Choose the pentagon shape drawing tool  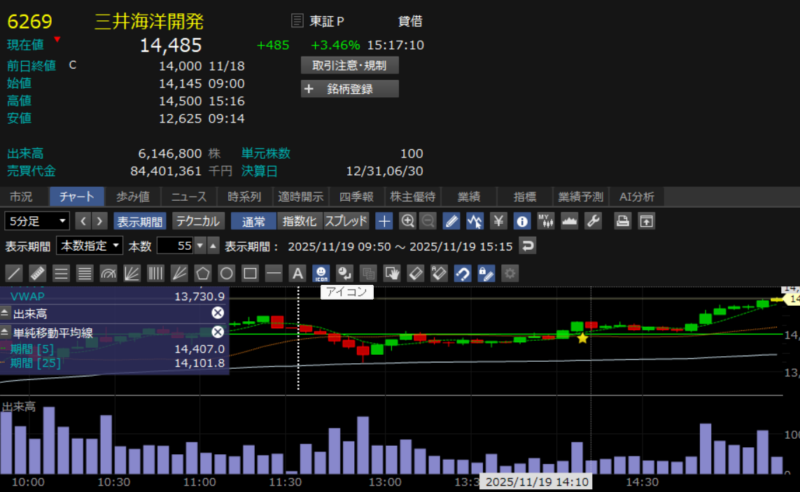204,272
